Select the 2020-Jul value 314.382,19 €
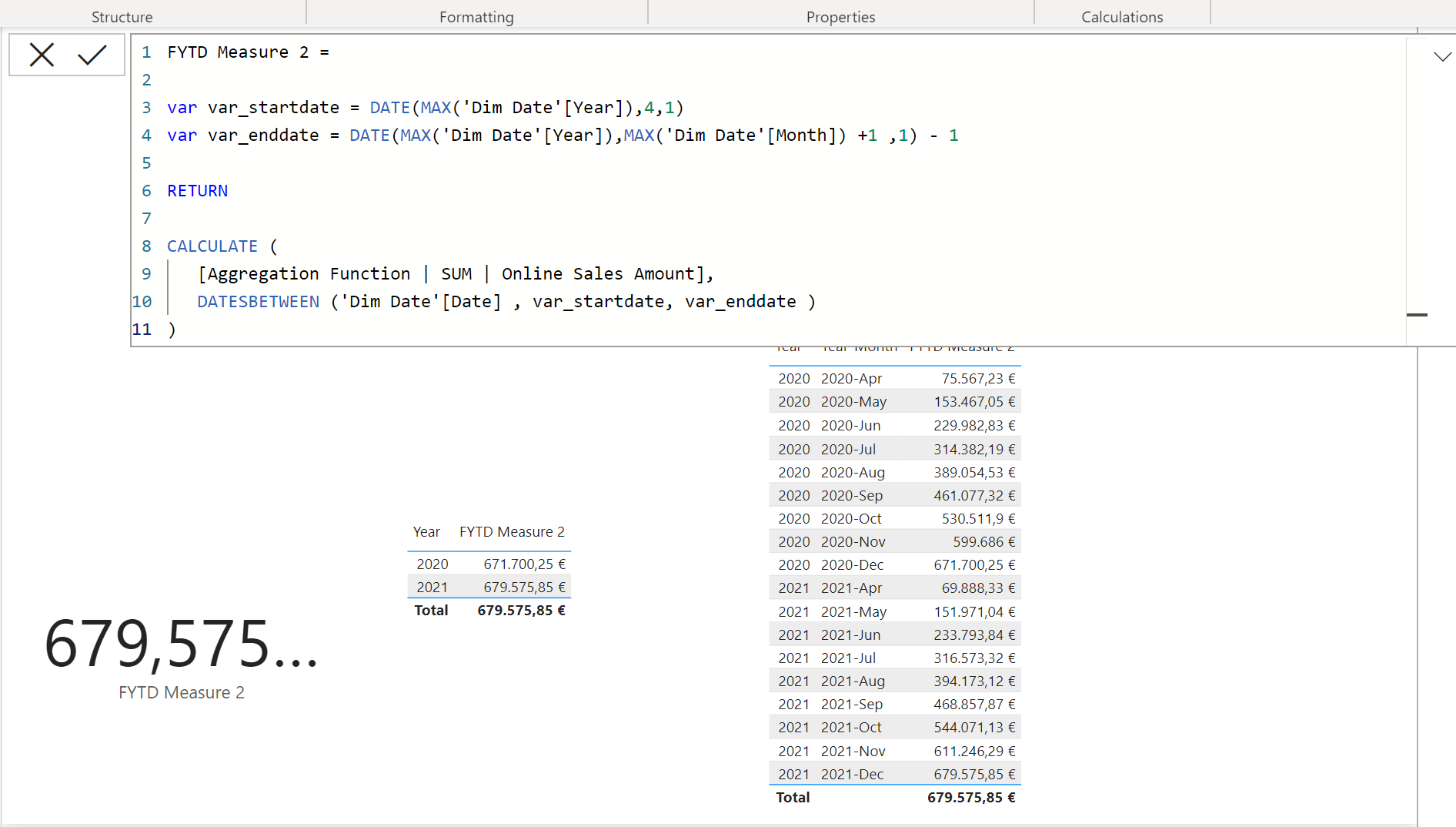The image size is (1456, 827). click(974, 450)
